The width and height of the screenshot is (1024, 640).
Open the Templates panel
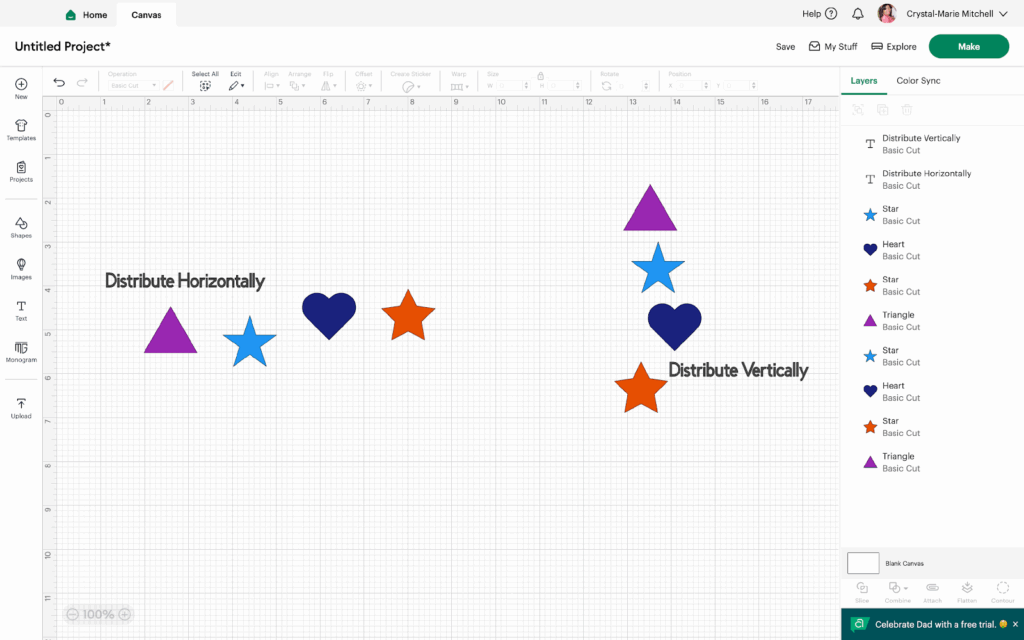coord(21,125)
